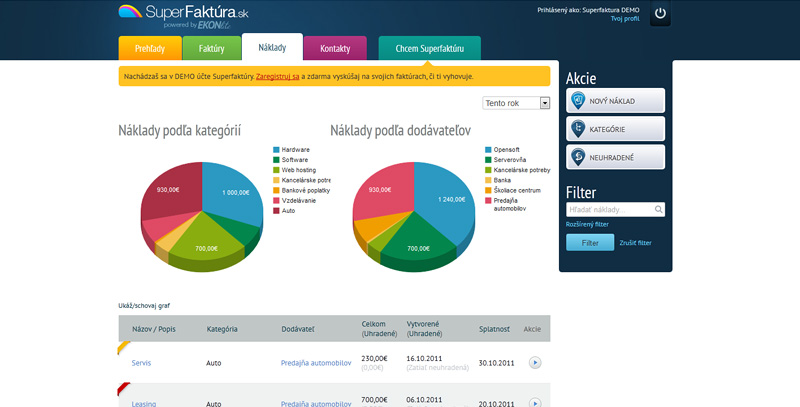Screen dimensions: 800x407
Task: Click the Opensoft legend color swatch
Action: [488, 150]
